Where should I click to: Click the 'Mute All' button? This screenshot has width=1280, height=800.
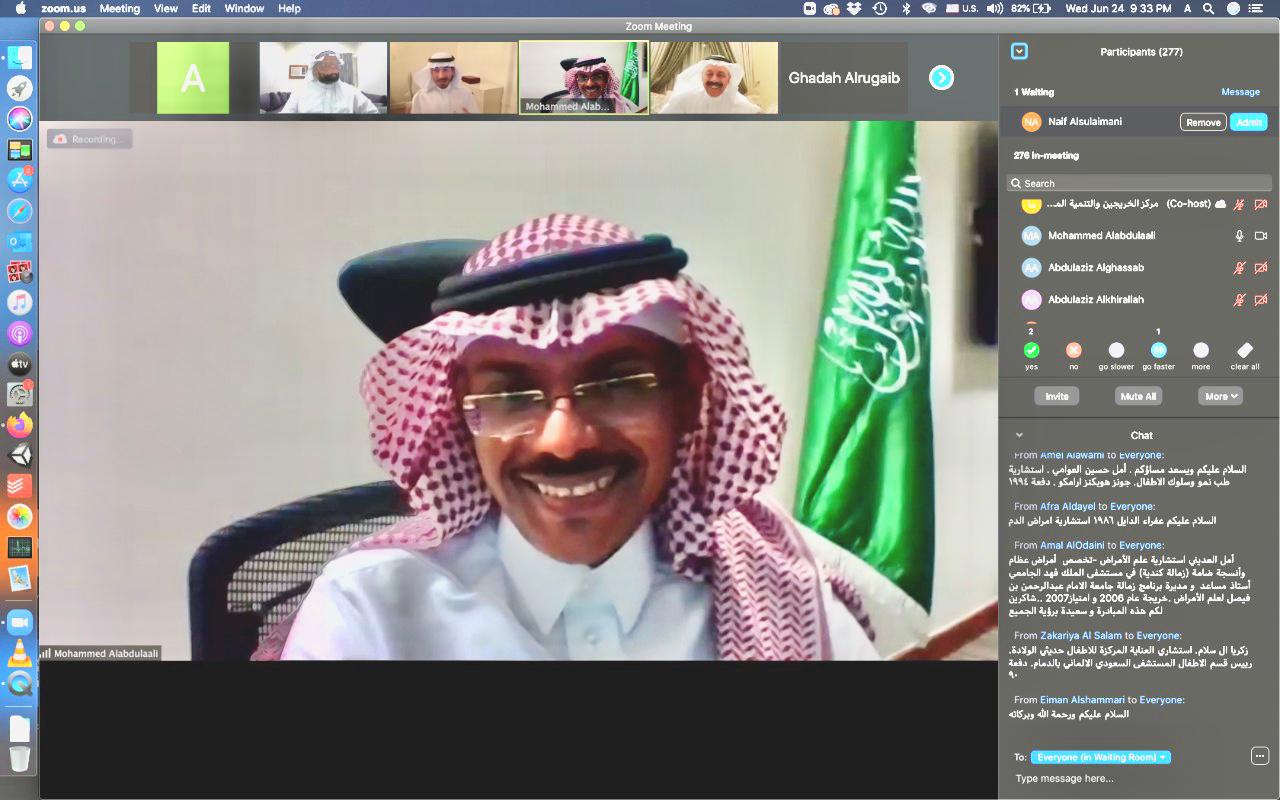[1138, 396]
